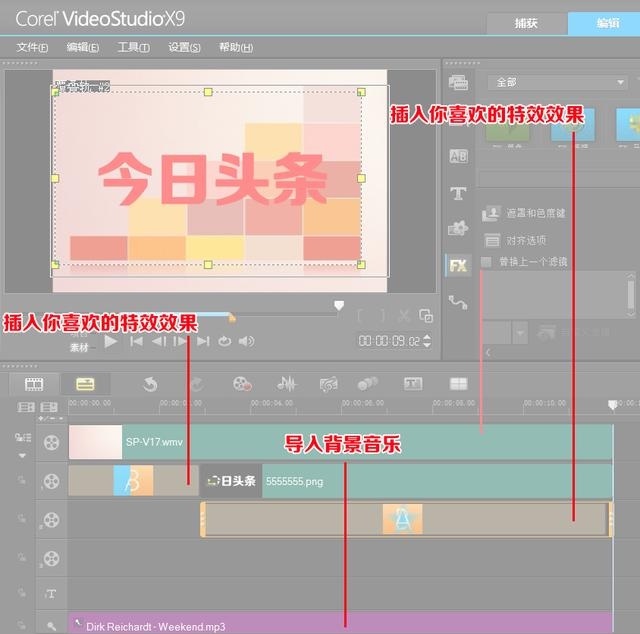Toggle the '替换上一个滤镜' checkbox
Screen dimensions: 640x634
click(x=487, y=262)
